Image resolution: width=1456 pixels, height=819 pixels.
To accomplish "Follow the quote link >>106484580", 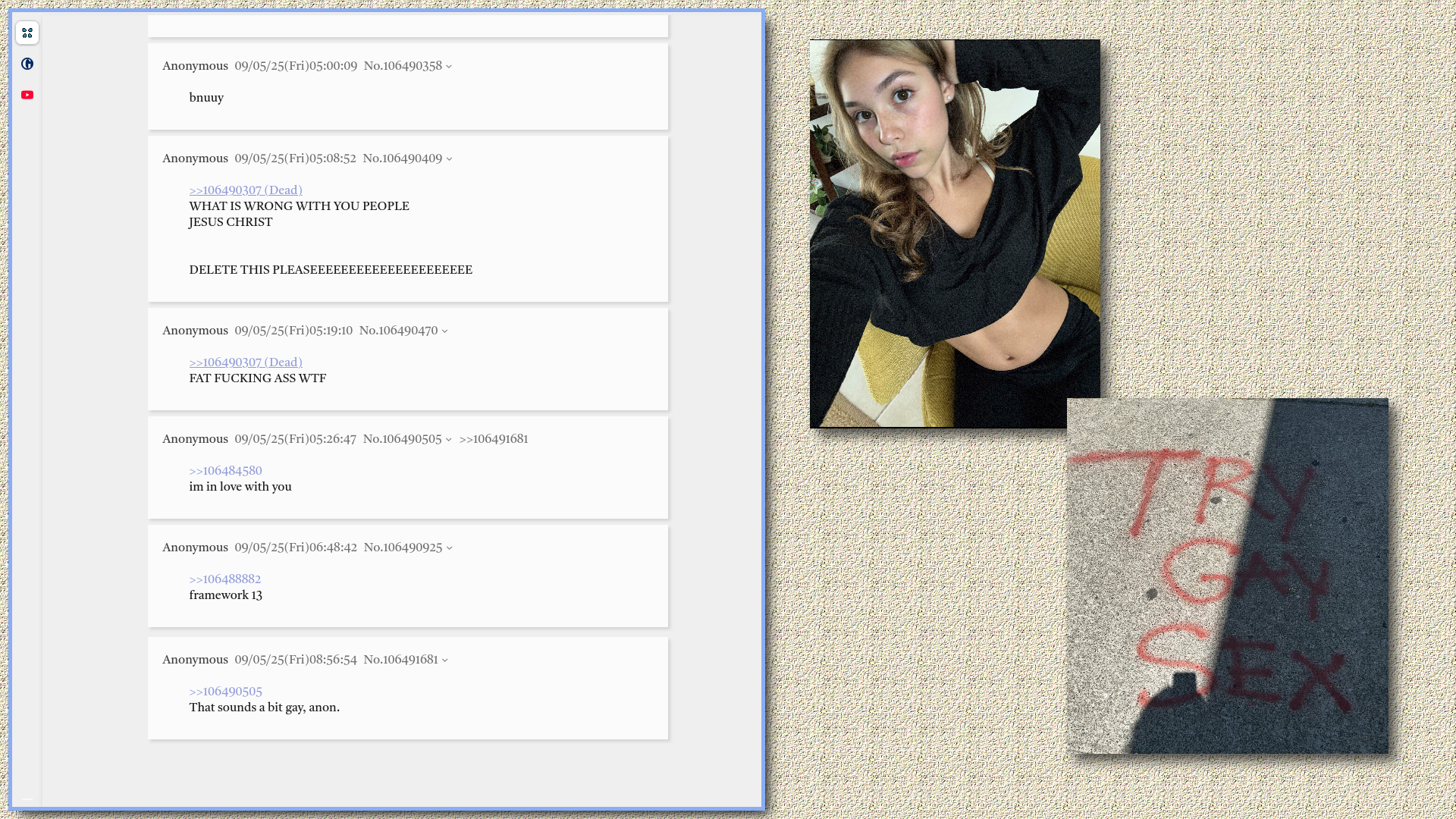I will tap(225, 471).
